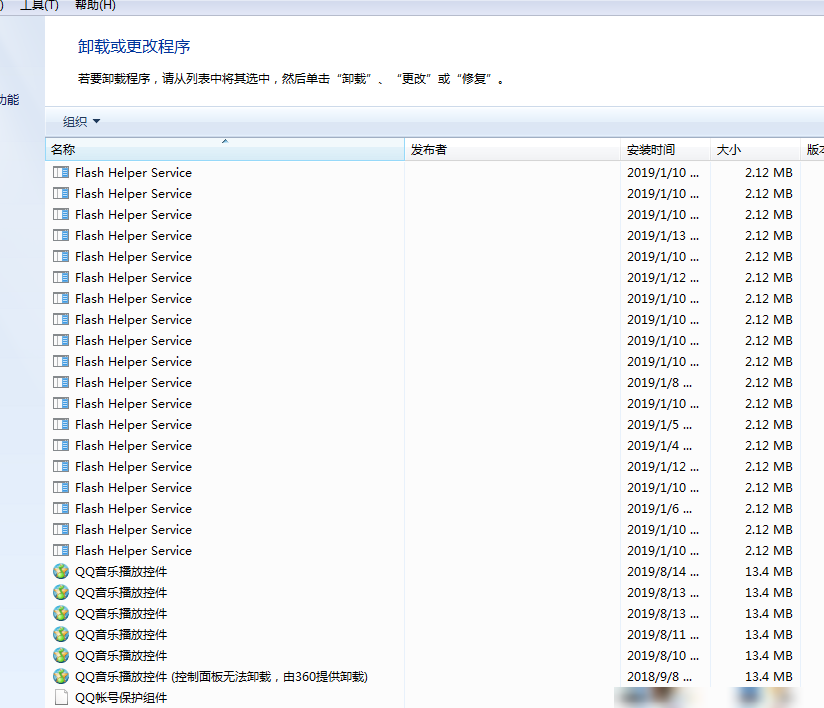The height and width of the screenshot is (708, 824).
Task: Open the 帮助(H) menu
Action: (95, 5)
